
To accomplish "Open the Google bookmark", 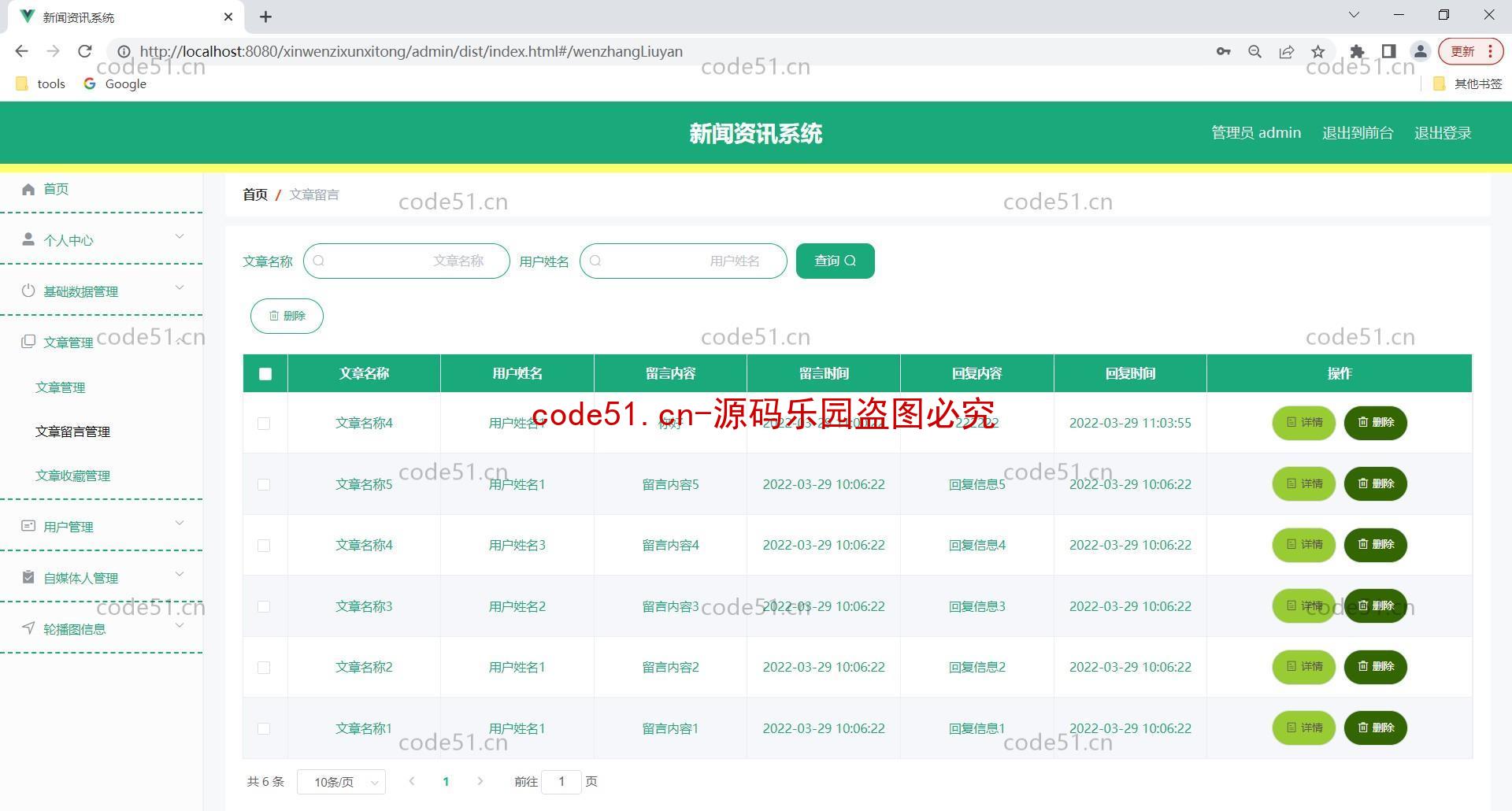I will [115, 83].
